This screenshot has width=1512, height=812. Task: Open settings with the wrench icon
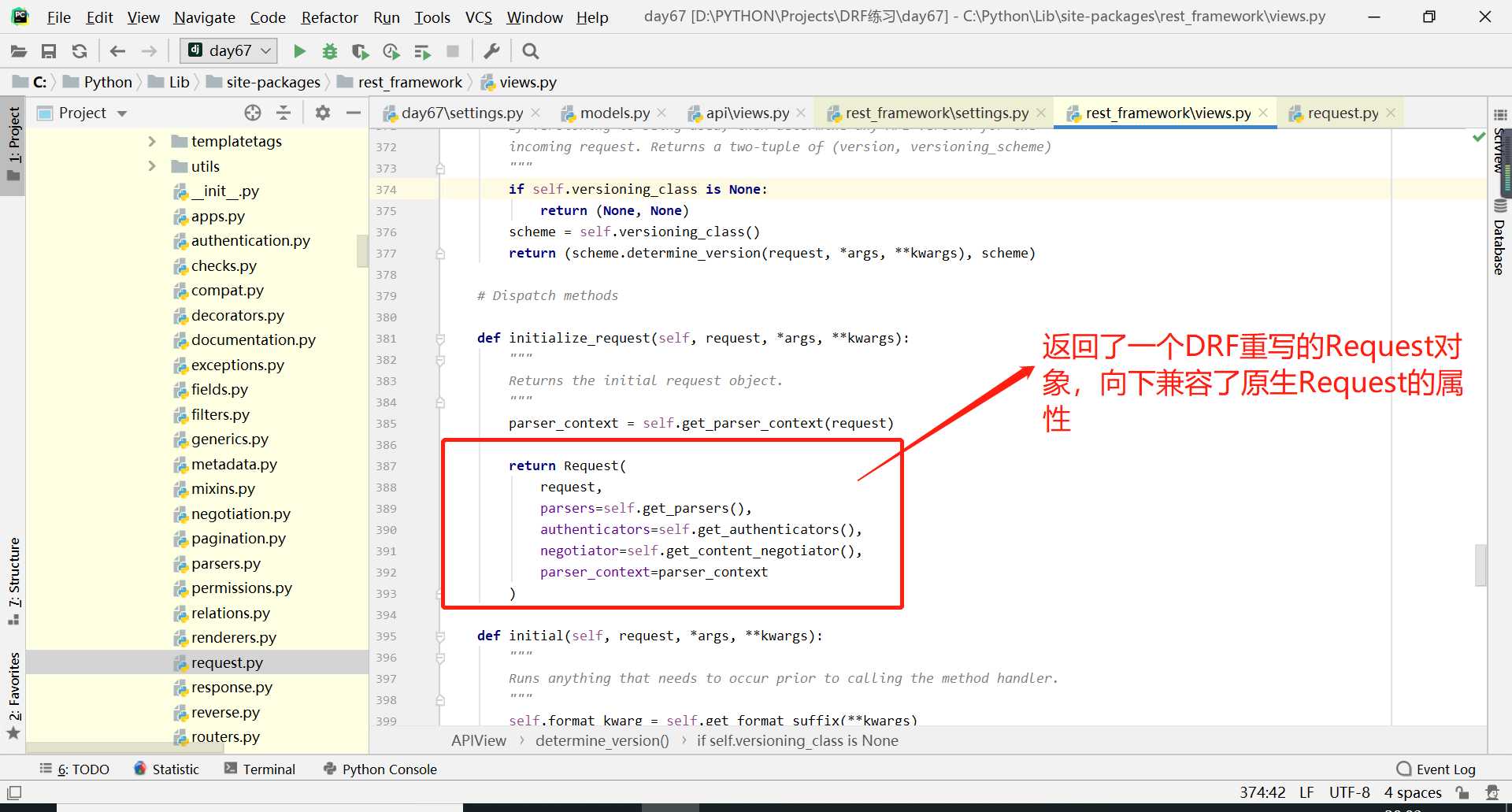(491, 51)
